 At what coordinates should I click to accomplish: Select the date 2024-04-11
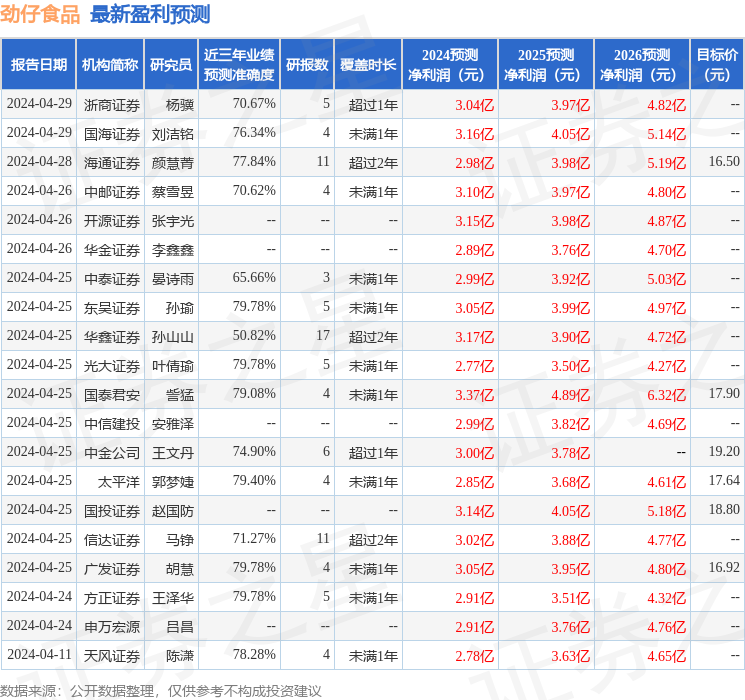[39, 654]
